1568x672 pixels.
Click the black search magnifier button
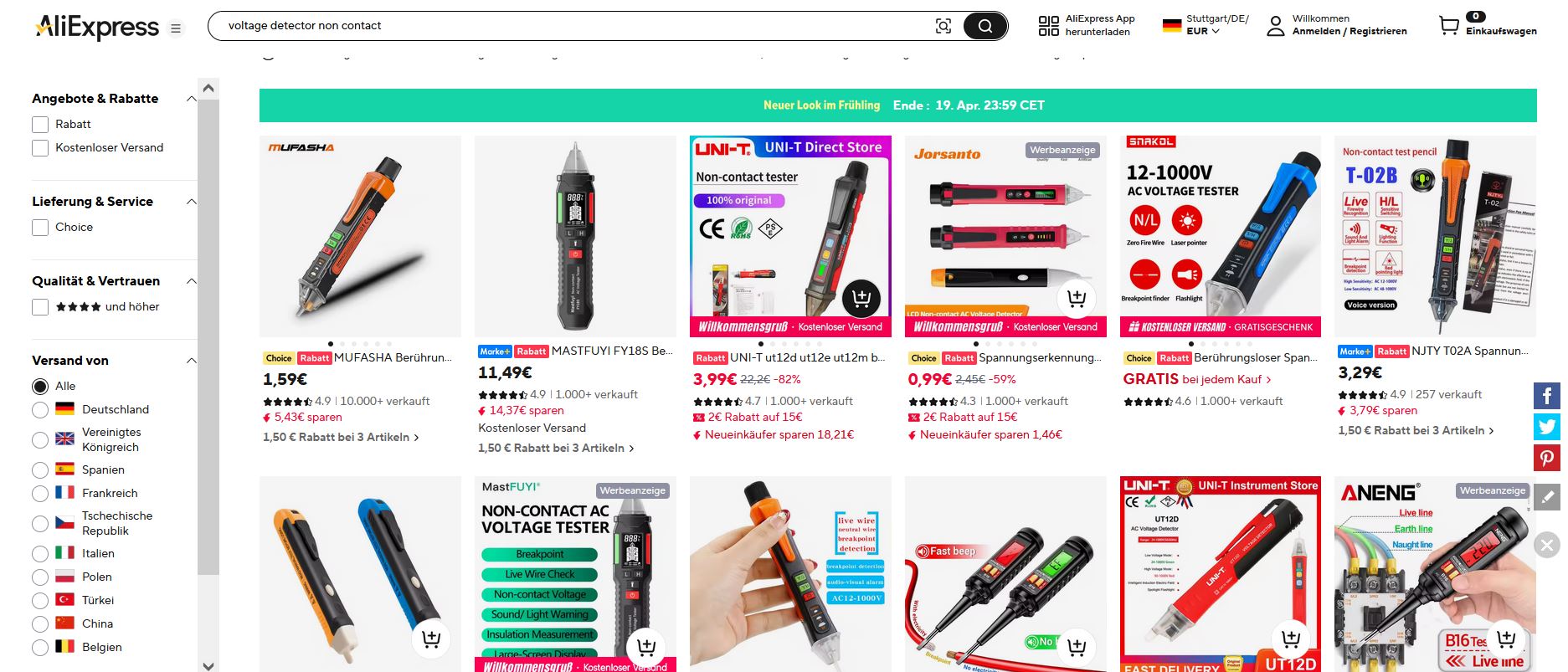pos(984,26)
